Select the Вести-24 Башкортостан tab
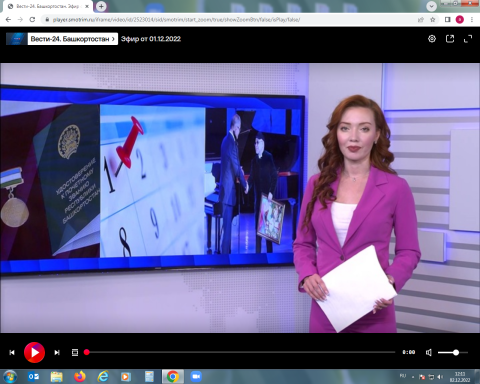The height and width of the screenshot is (384, 480). click(x=48, y=6)
